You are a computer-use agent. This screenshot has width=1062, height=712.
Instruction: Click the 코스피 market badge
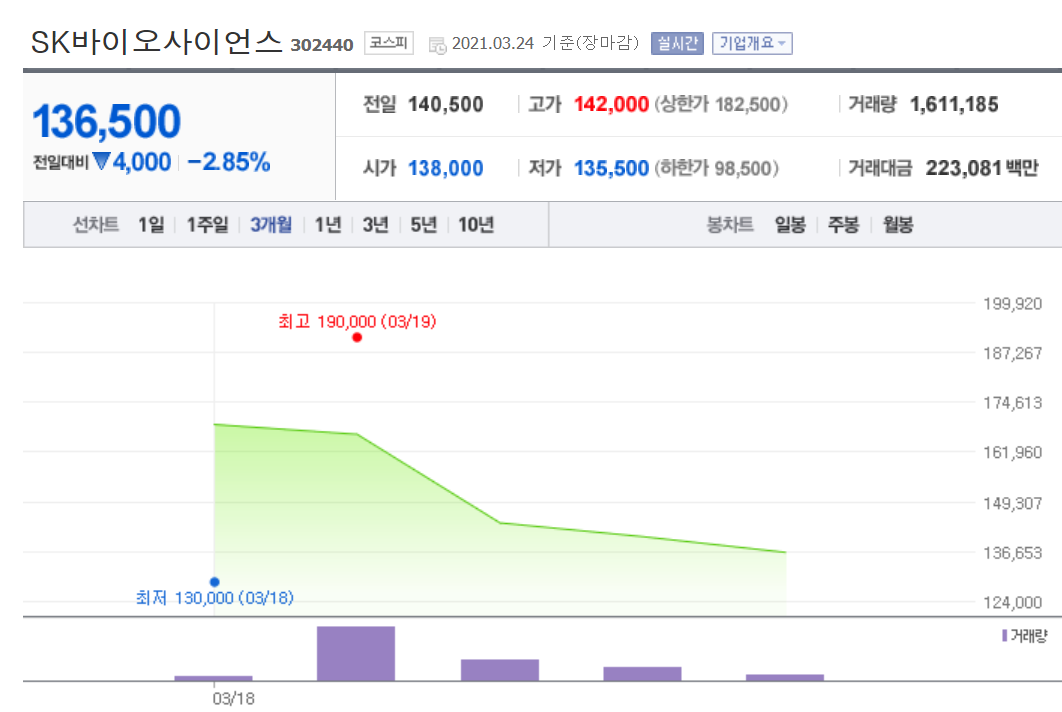389,43
